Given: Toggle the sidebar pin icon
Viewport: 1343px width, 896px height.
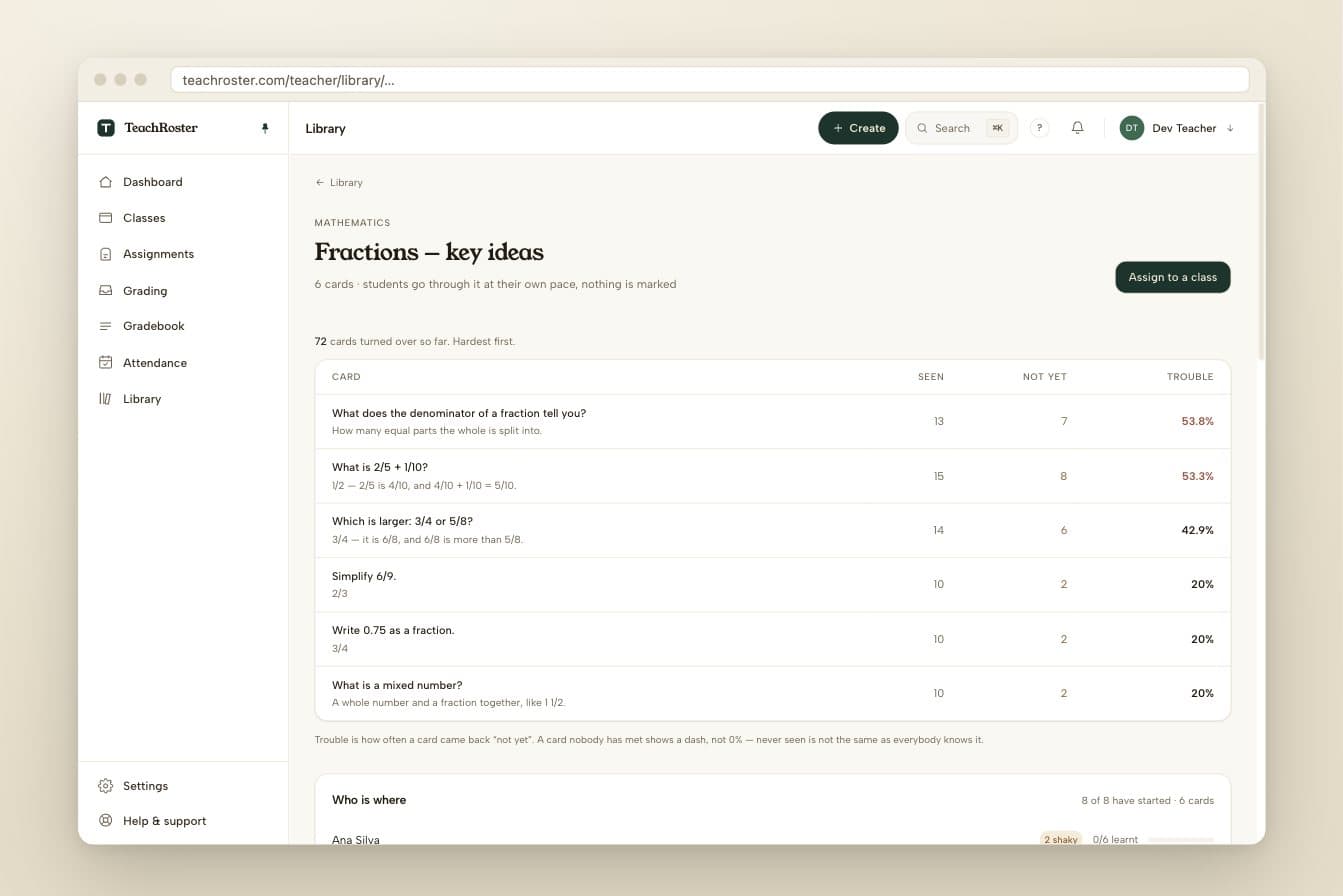Looking at the screenshot, I should (x=265, y=128).
